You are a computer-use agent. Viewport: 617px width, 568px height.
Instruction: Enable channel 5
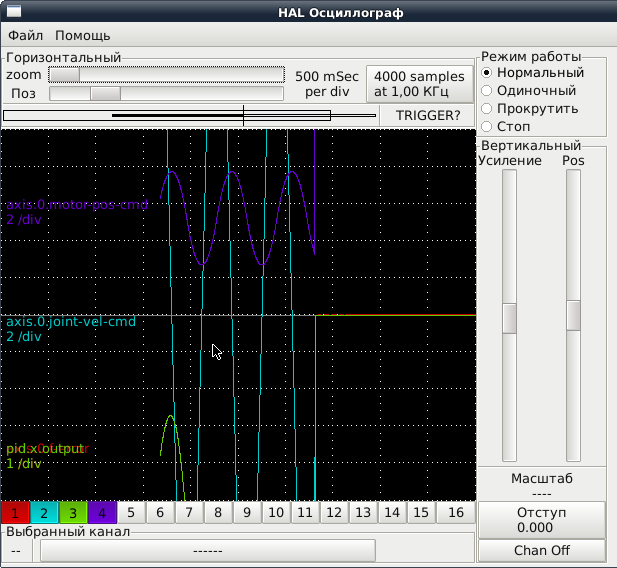131,512
